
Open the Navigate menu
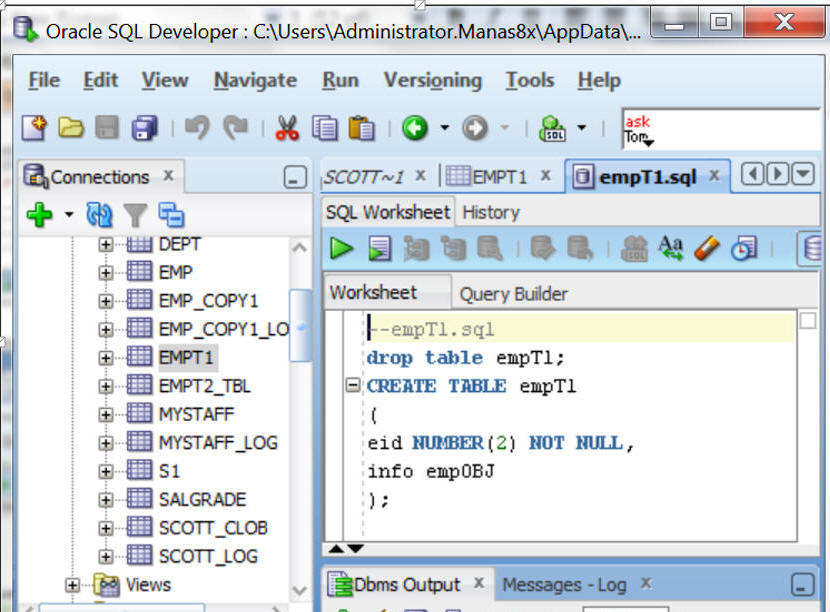pyautogui.click(x=255, y=80)
